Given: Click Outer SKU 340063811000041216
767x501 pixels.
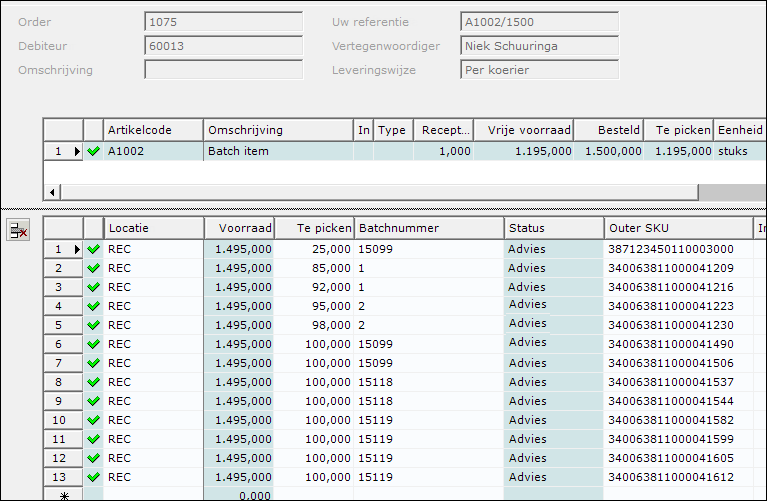Looking at the screenshot, I should tap(678, 287).
